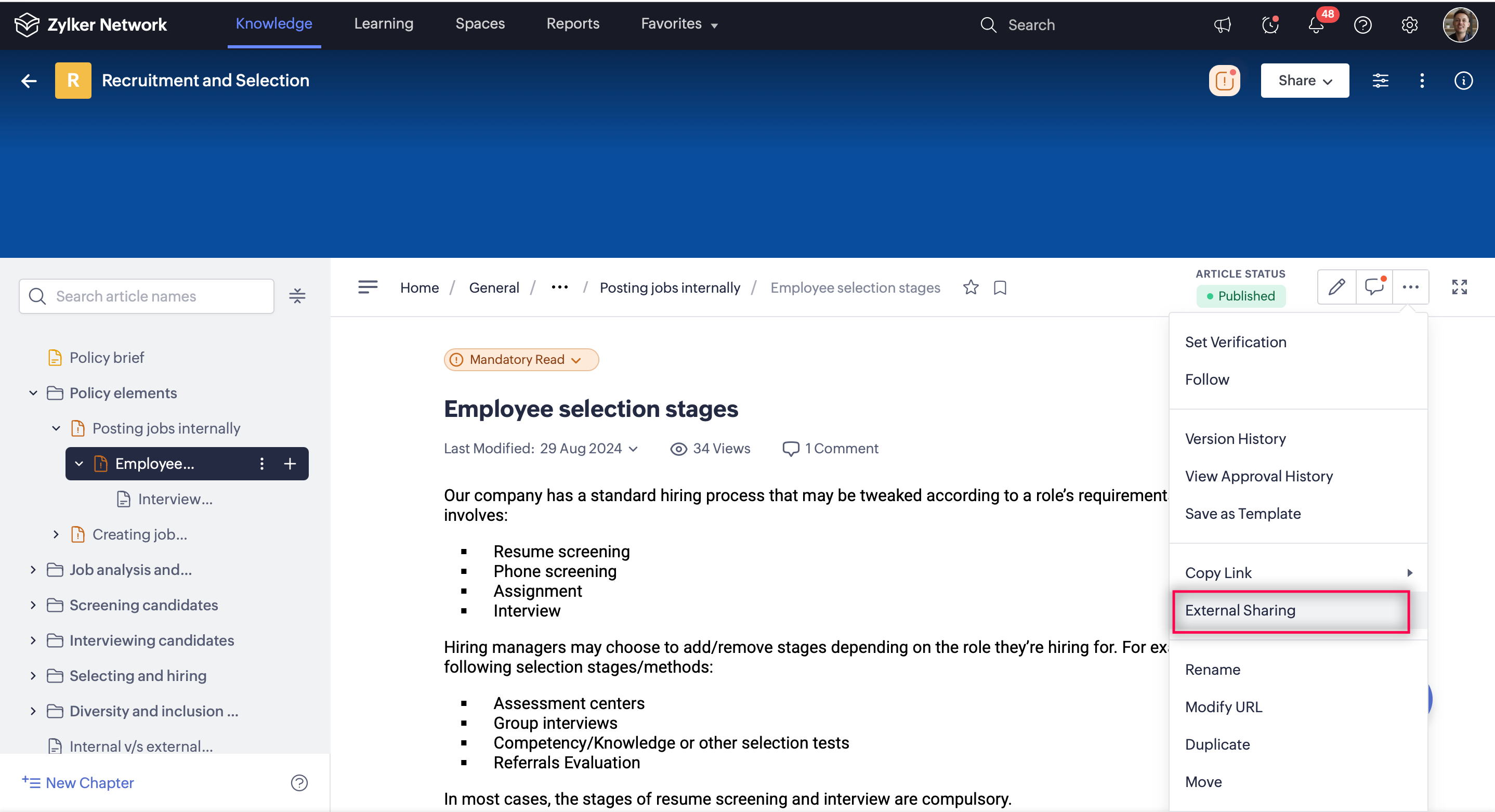Viewport: 1495px width, 812px height.
Task: Click the Search article names field
Action: [x=146, y=296]
